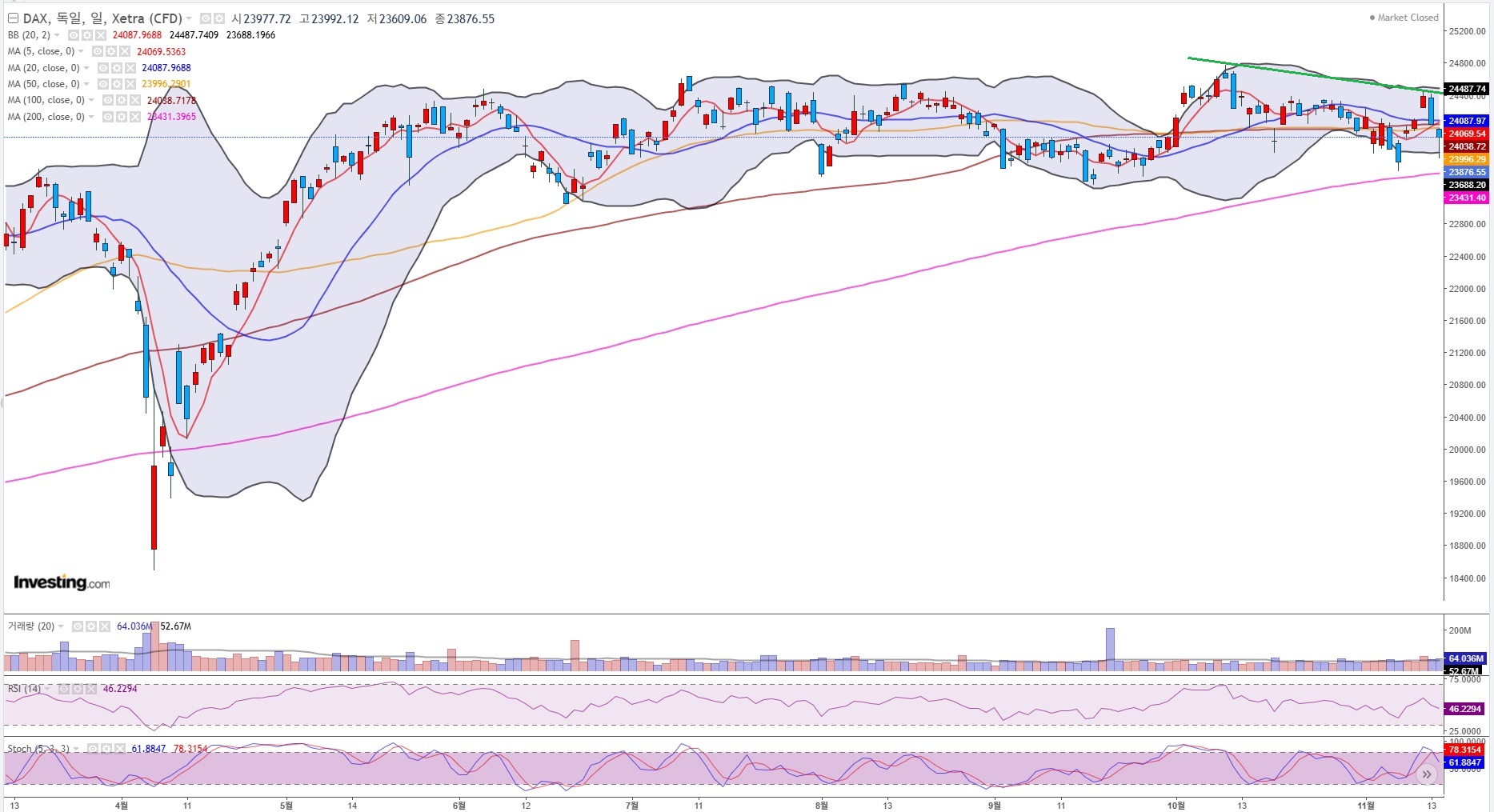1494x812 pixels.
Task: Click the orange 23996.29 MA50 price label
Action: click(1467, 159)
